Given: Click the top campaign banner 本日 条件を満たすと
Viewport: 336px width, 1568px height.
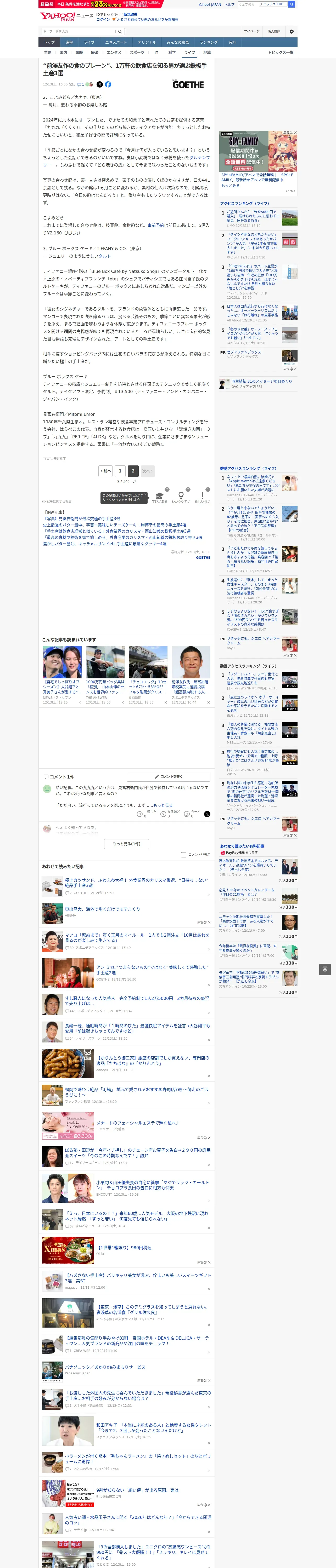Looking at the screenshot, I should click(102, 4).
